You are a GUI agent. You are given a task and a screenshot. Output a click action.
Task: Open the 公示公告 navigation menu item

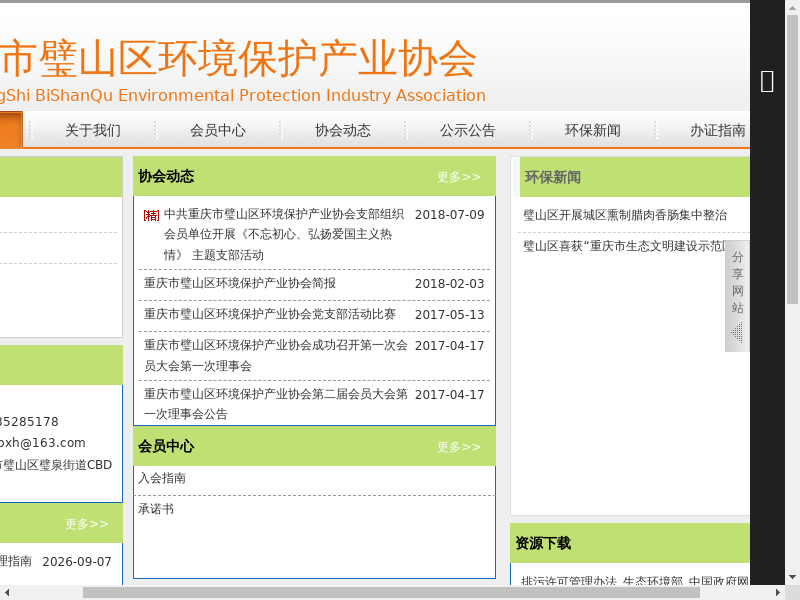[x=468, y=131]
